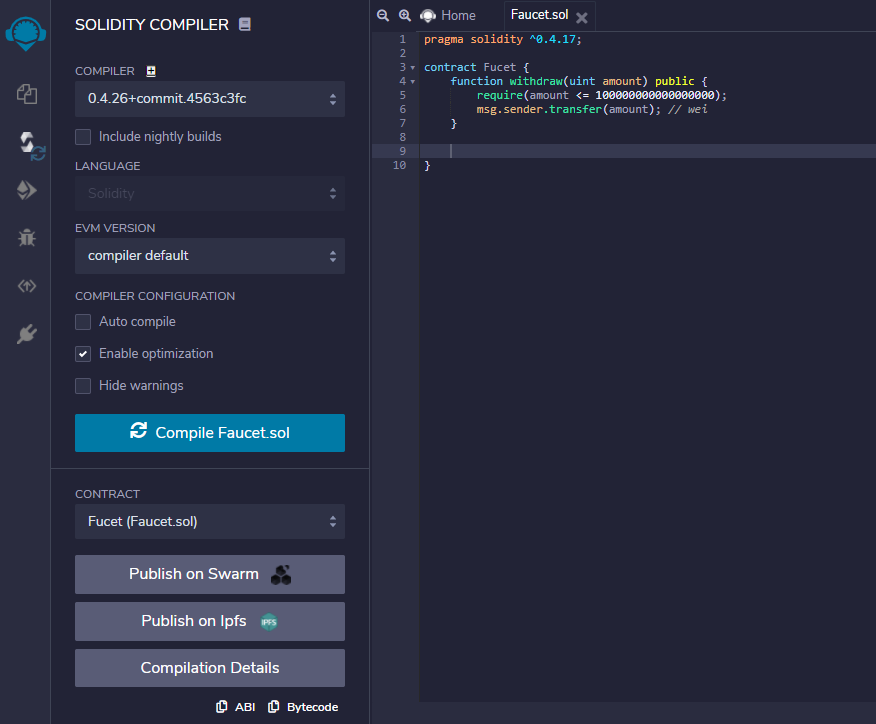Open the Plugin manager plug icon
876x724 pixels.
(27, 334)
